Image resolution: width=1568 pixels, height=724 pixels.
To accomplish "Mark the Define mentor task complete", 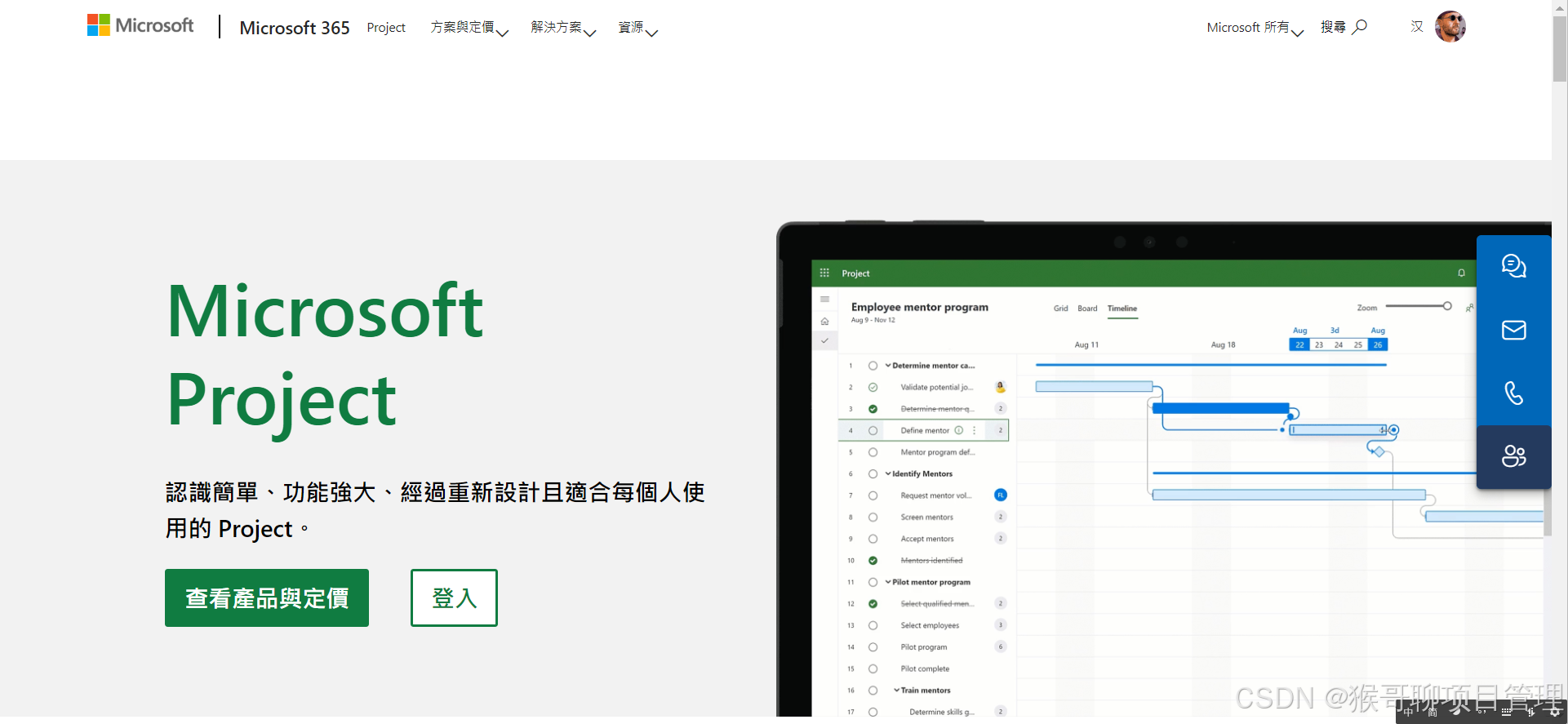I will coord(873,430).
